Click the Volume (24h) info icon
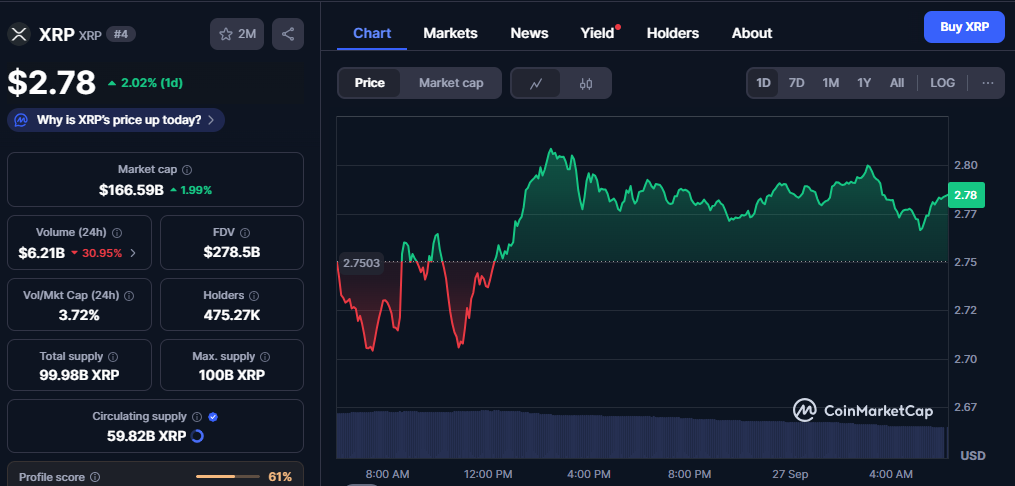Screen dimensions: 1015x486 (117, 233)
